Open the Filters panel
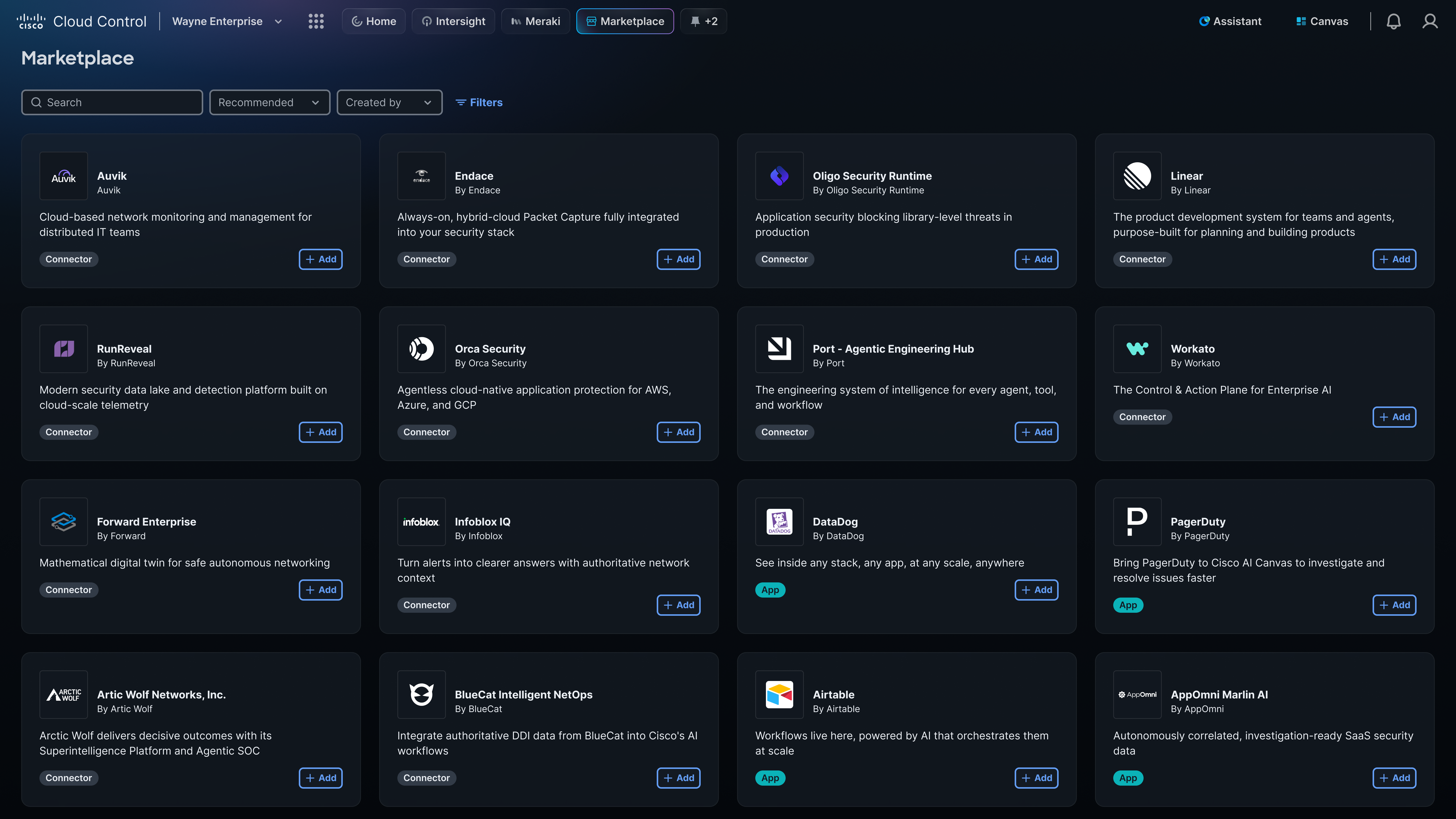 479,102
